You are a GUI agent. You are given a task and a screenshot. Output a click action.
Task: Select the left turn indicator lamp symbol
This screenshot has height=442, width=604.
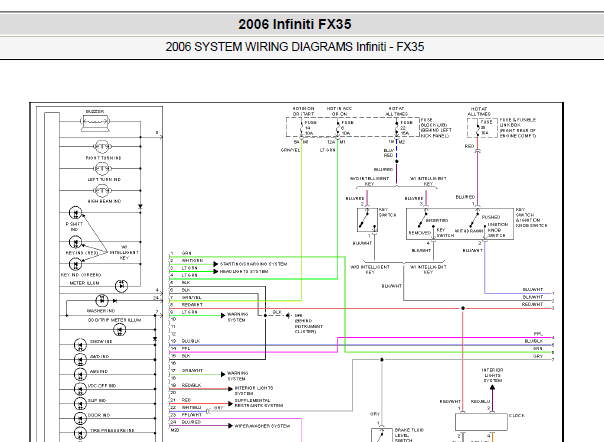[102, 169]
